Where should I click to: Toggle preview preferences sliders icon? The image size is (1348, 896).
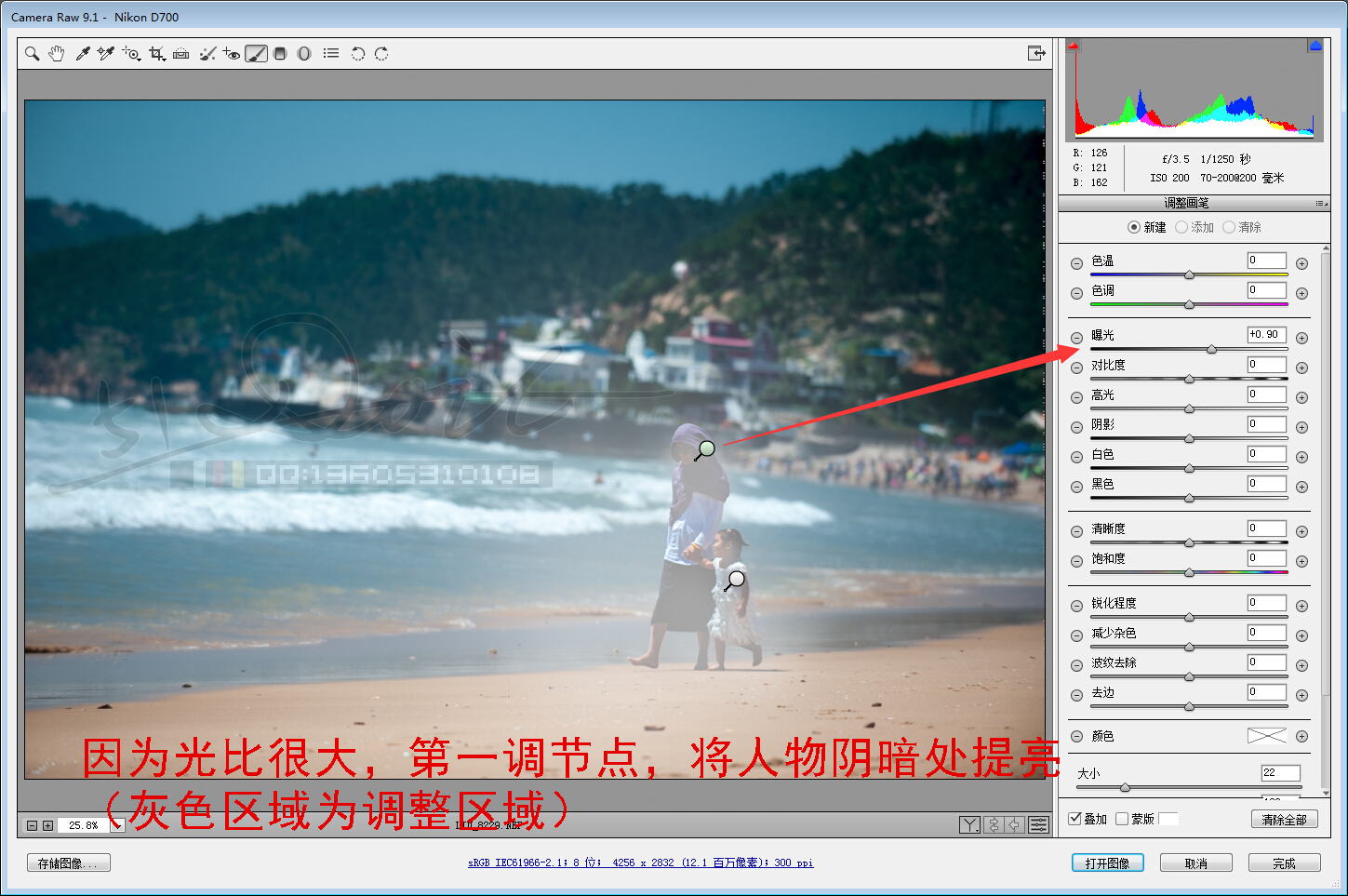[1038, 824]
